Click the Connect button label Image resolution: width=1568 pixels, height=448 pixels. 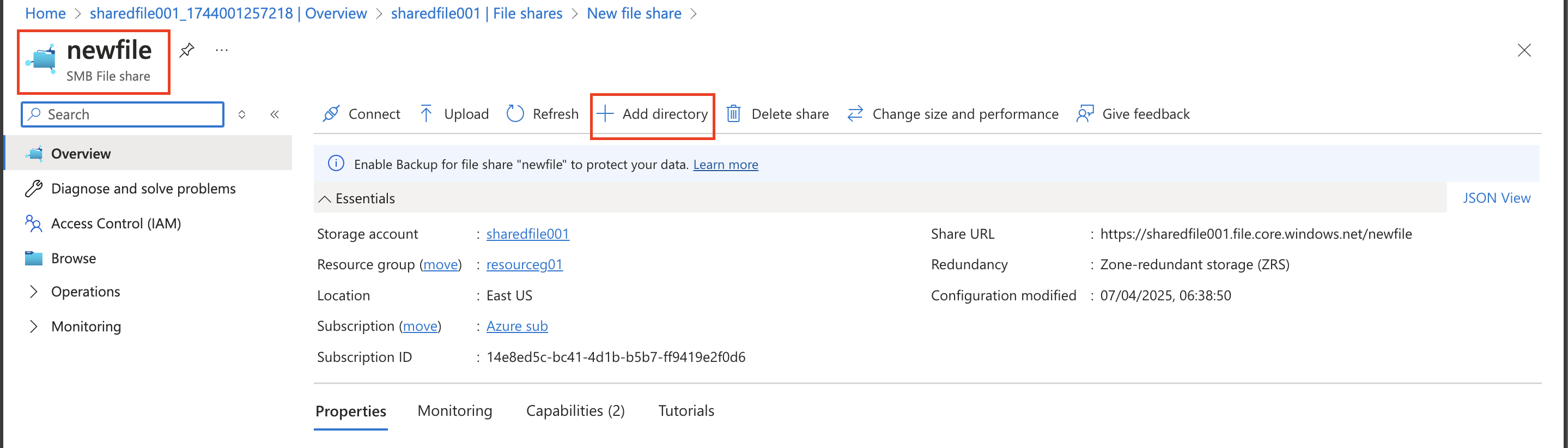point(374,114)
